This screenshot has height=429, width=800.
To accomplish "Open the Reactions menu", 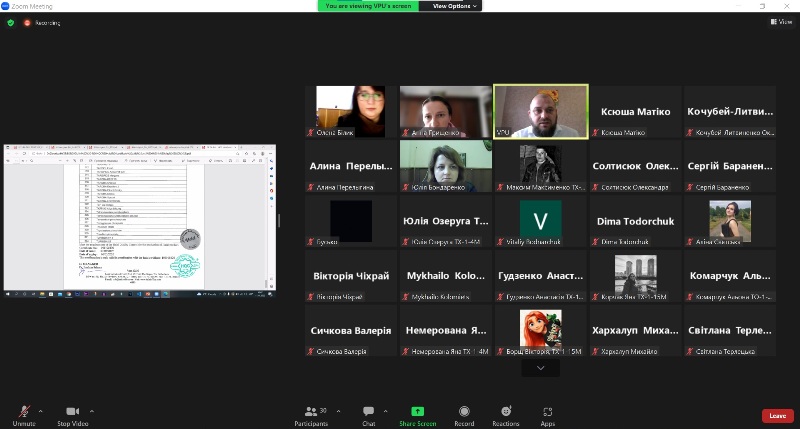I will pyautogui.click(x=506, y=416).
